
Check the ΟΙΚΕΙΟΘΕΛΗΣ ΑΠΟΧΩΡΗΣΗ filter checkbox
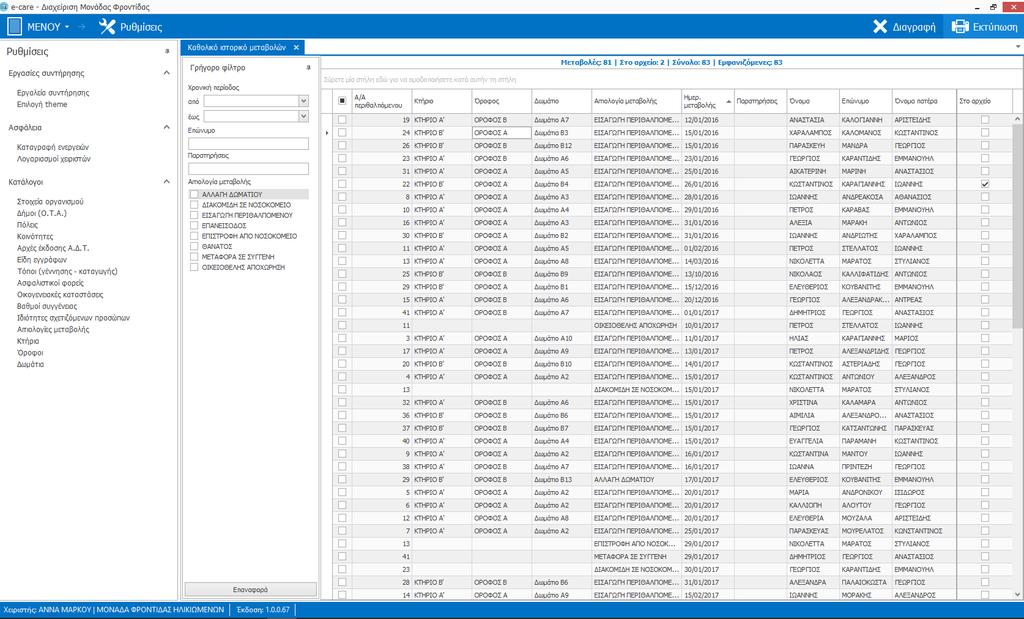coord(194,267)
